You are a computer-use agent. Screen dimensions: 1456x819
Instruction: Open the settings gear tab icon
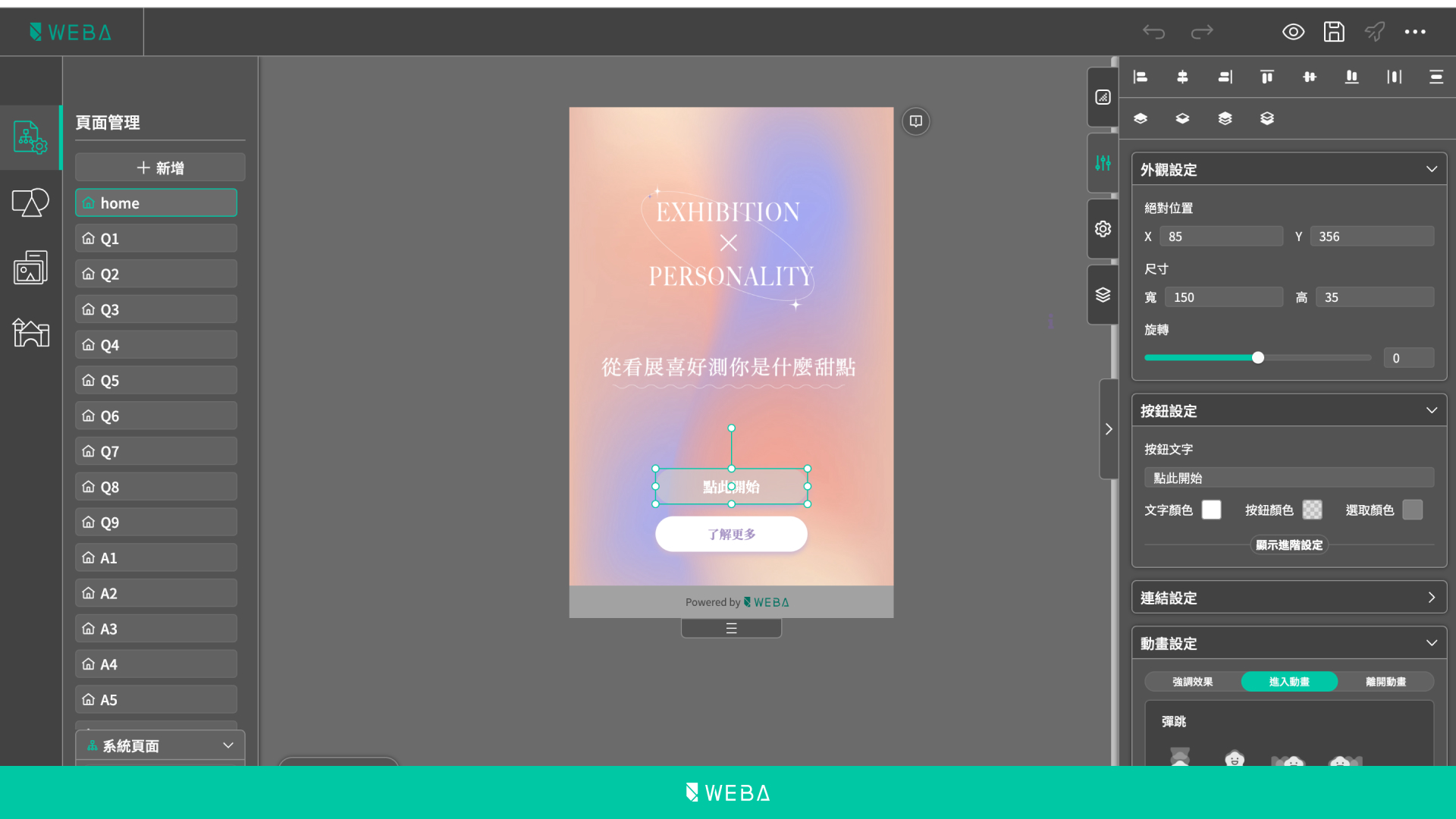point(1103,227)
